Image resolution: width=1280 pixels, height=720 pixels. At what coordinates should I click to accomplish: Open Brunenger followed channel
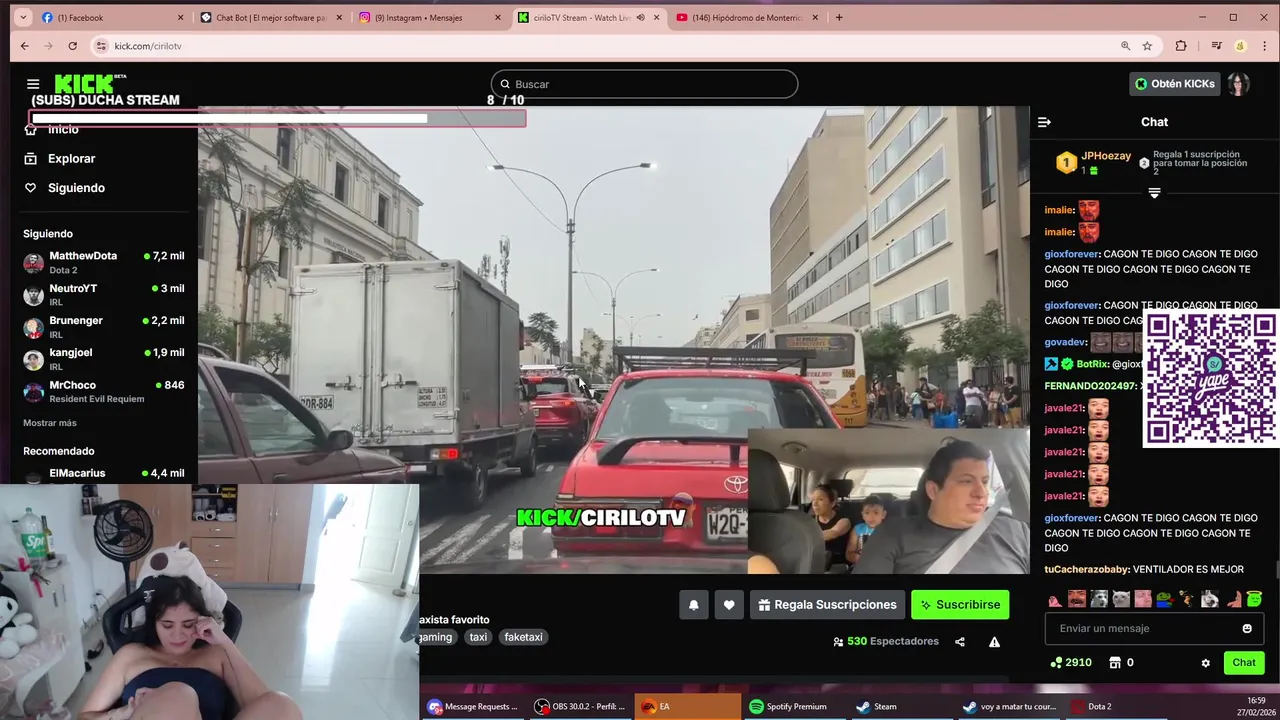pyautogui.click(x=104, y=327)
